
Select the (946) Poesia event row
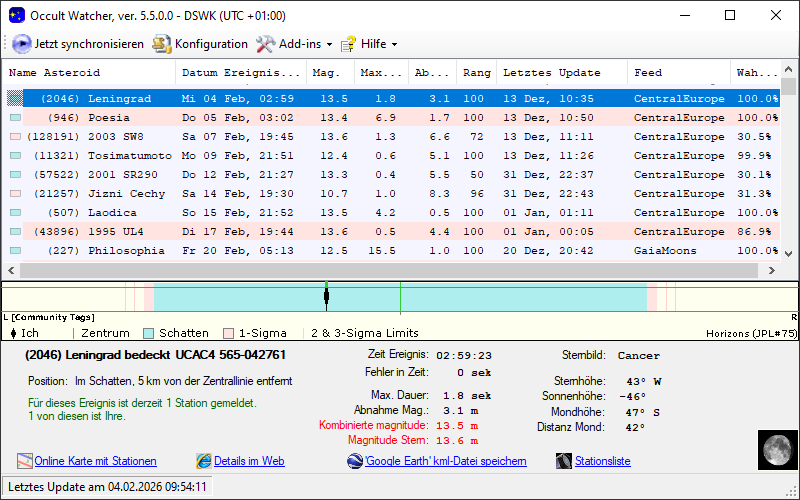[x=393, y=118]
